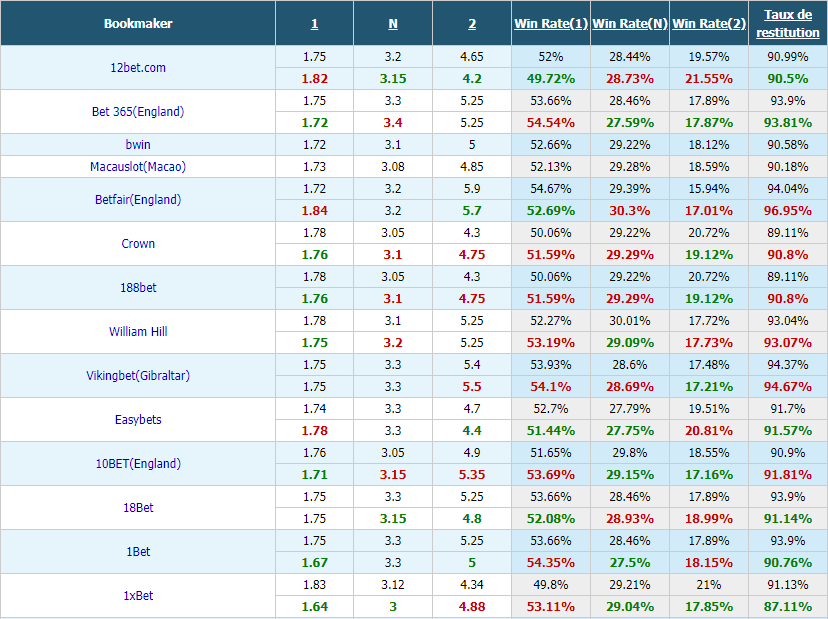Click 1xBet payout 87.11%
The image size is (828, 619).
click(x=788, y=607)
